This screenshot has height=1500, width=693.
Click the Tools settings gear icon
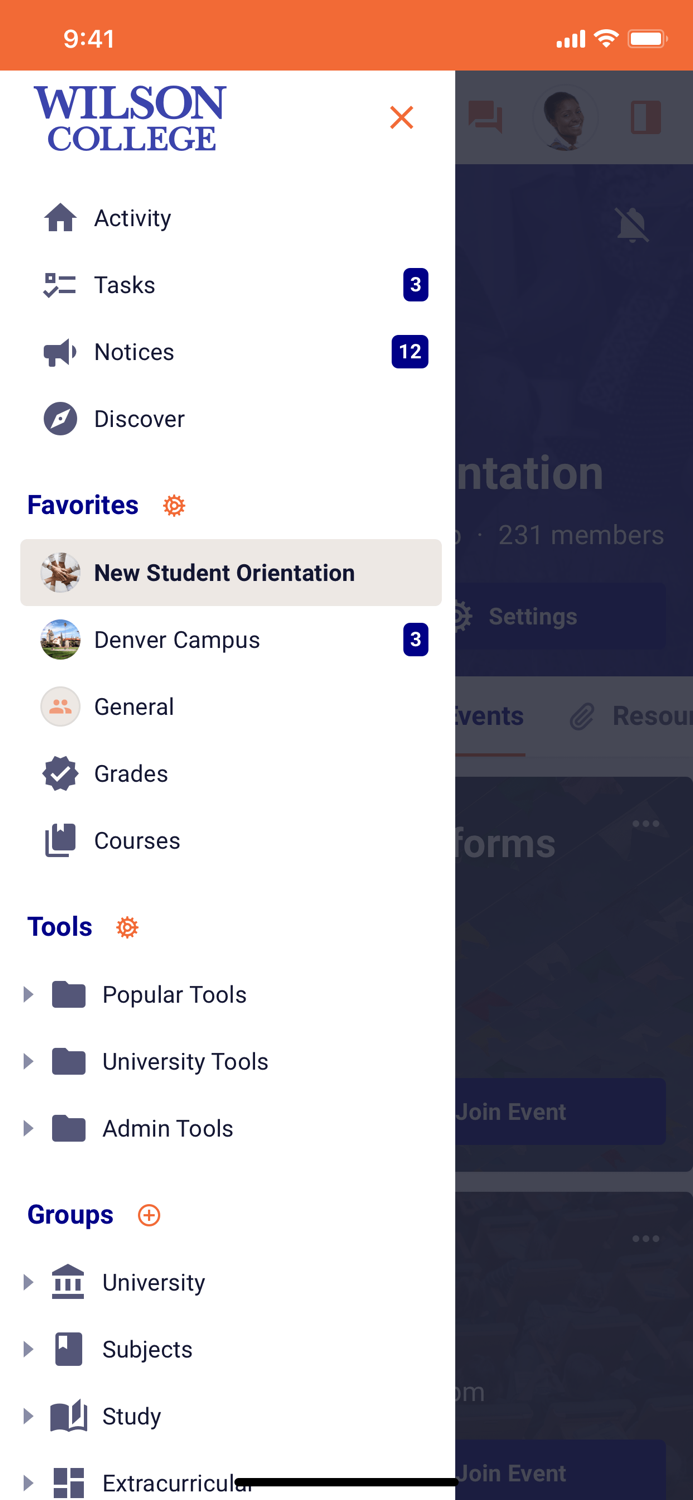pos(127,928)
